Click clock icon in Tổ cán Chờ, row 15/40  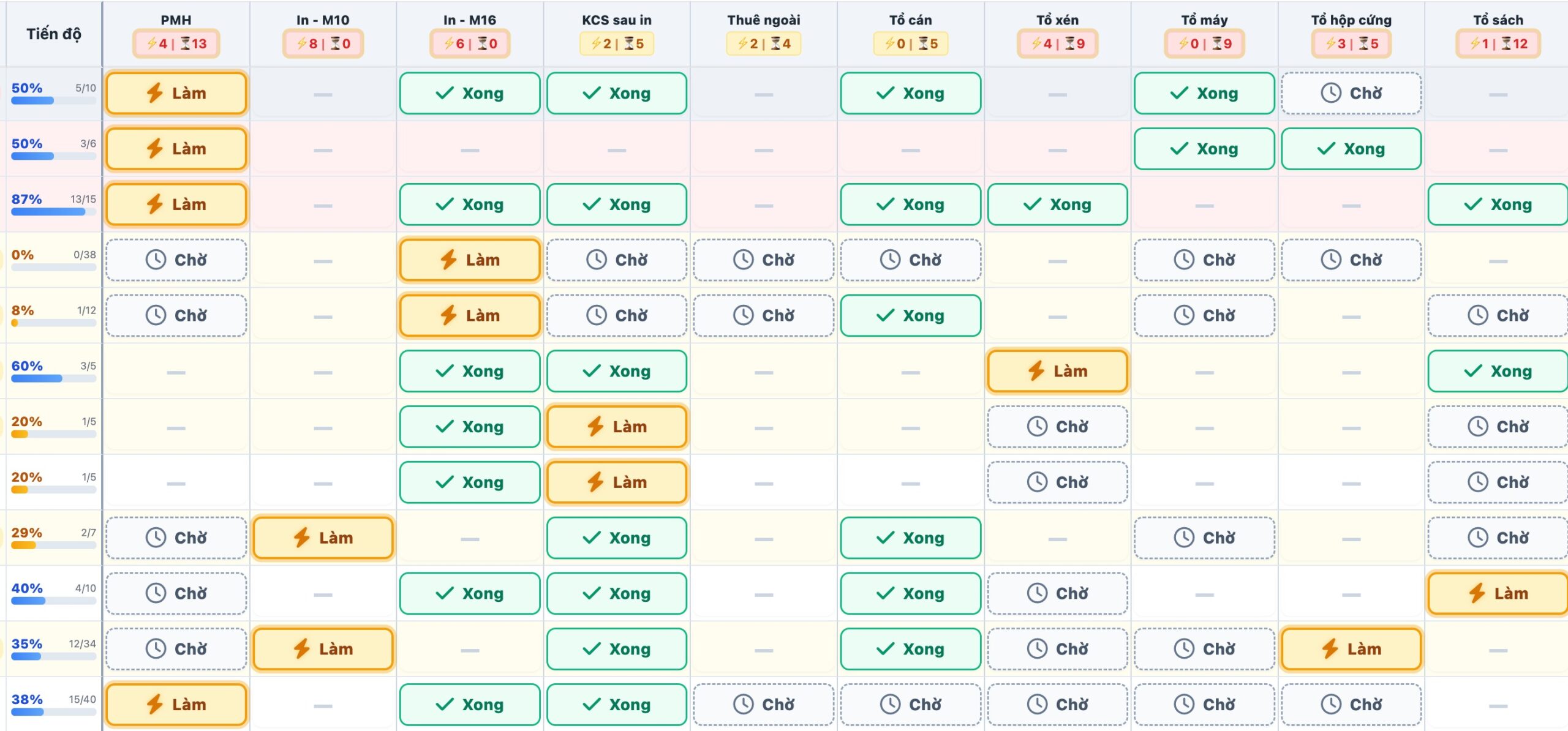click(x=891, y=704)
